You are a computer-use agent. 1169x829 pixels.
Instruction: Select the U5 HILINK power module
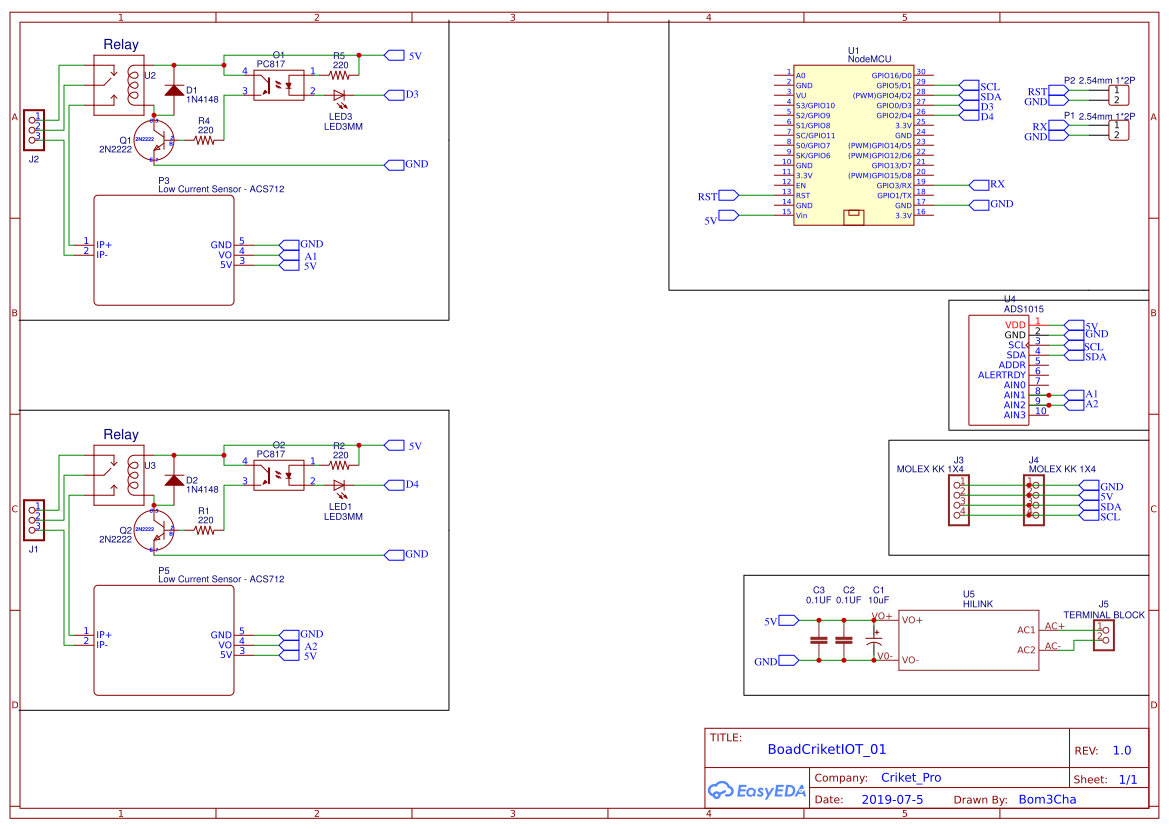[x=968, y=640]
